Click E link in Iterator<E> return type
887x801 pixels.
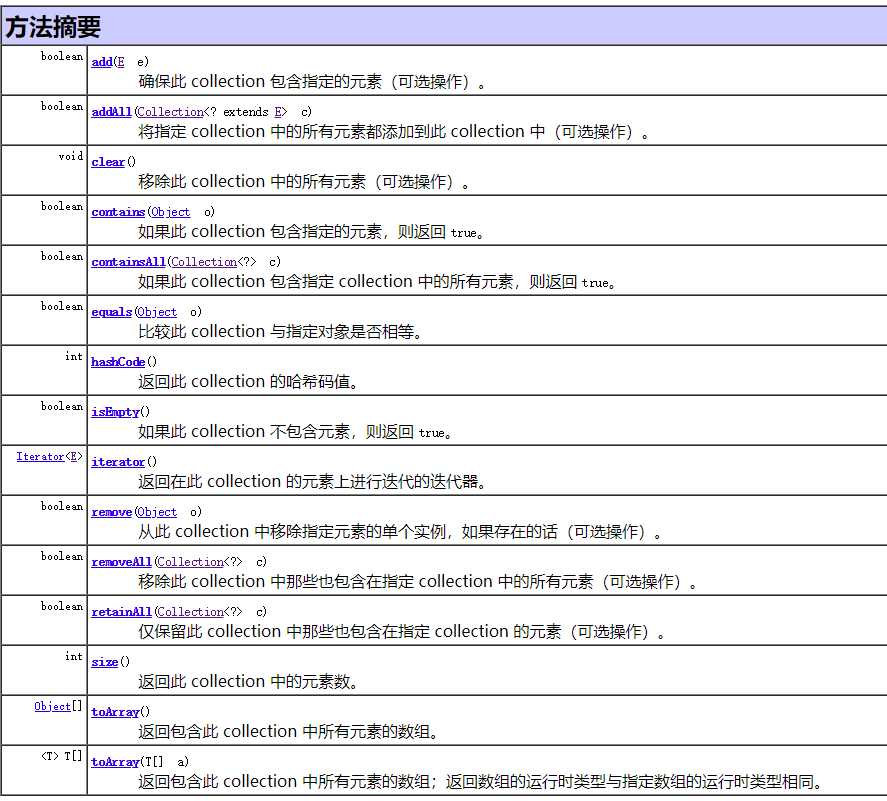74,457
